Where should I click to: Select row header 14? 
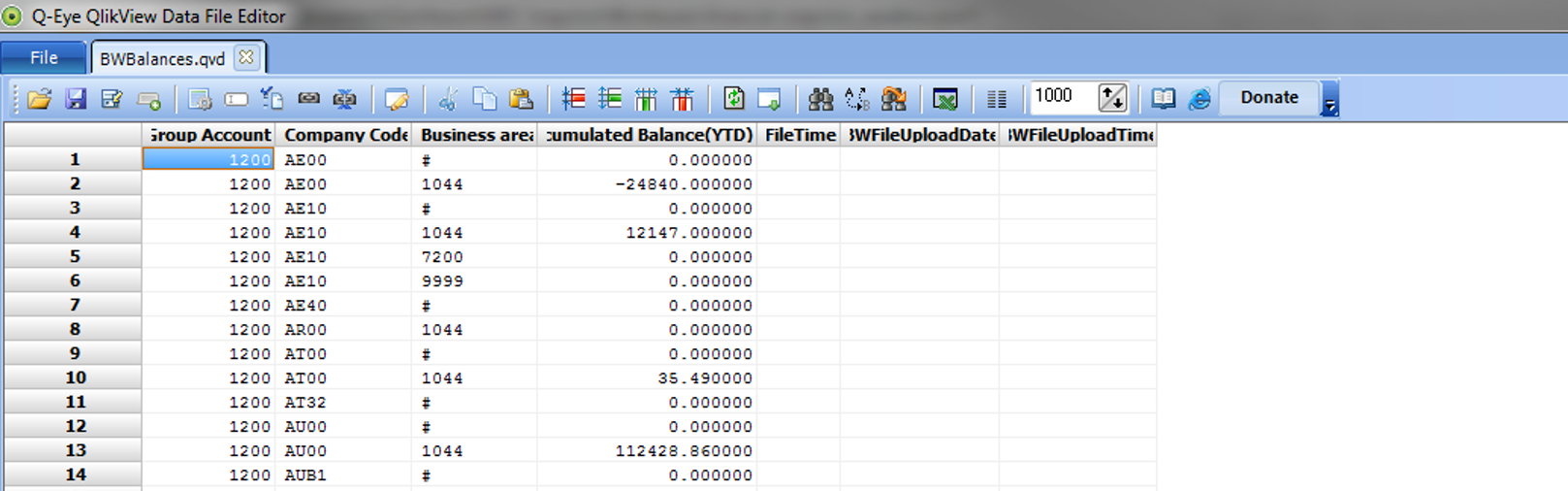click(x=74, y=475)
